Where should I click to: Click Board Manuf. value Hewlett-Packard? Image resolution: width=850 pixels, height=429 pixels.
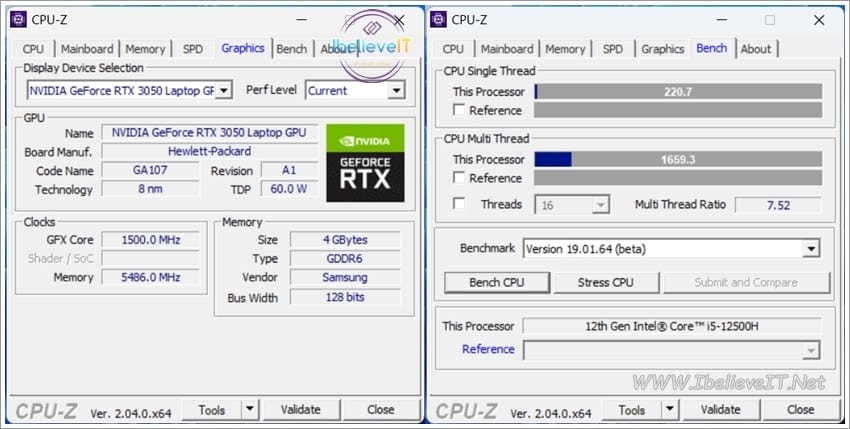tap(209, 151)
